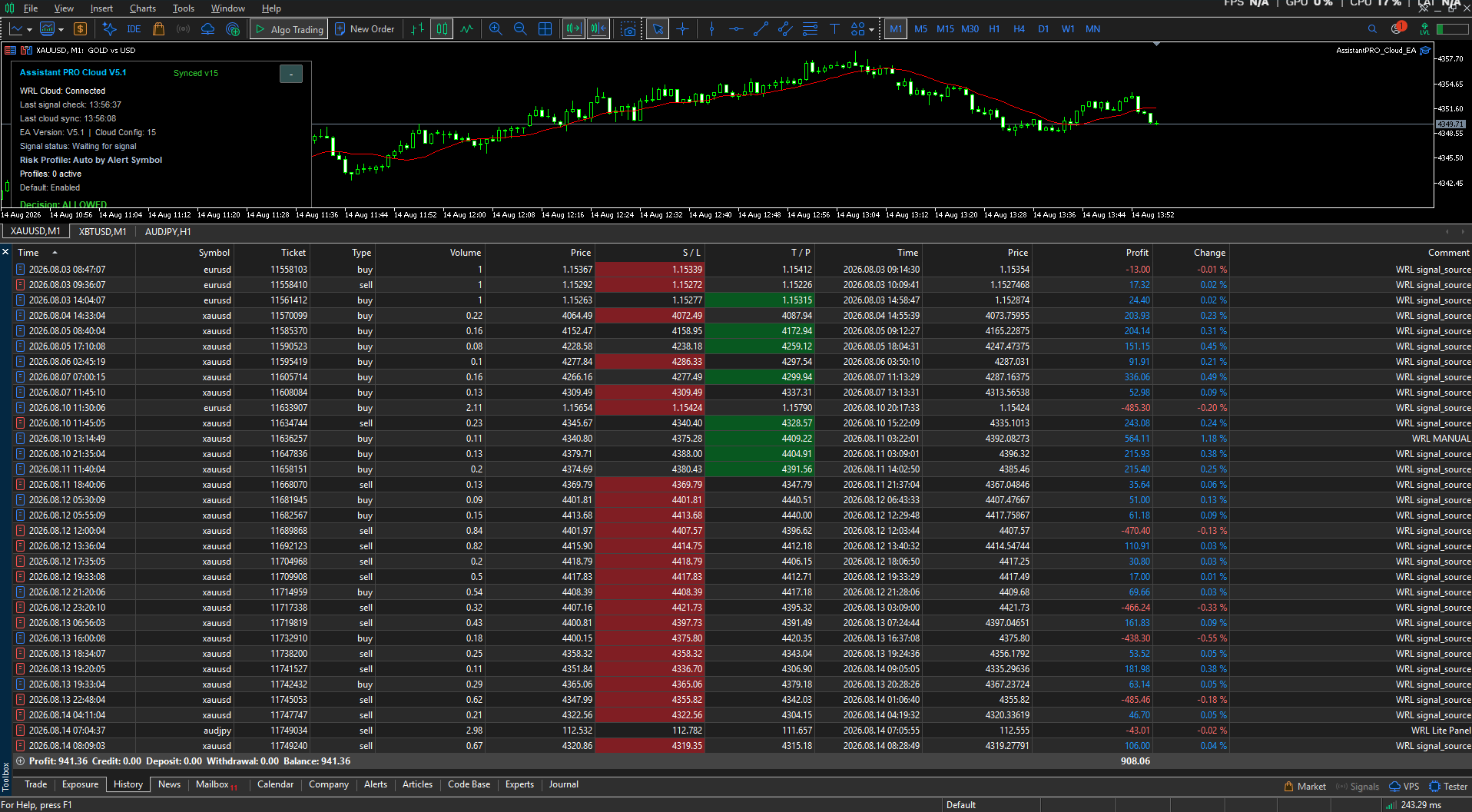Click the LVL level icon
The height and width of the screenshot is (812, 1472).
tap(1425, 29)
